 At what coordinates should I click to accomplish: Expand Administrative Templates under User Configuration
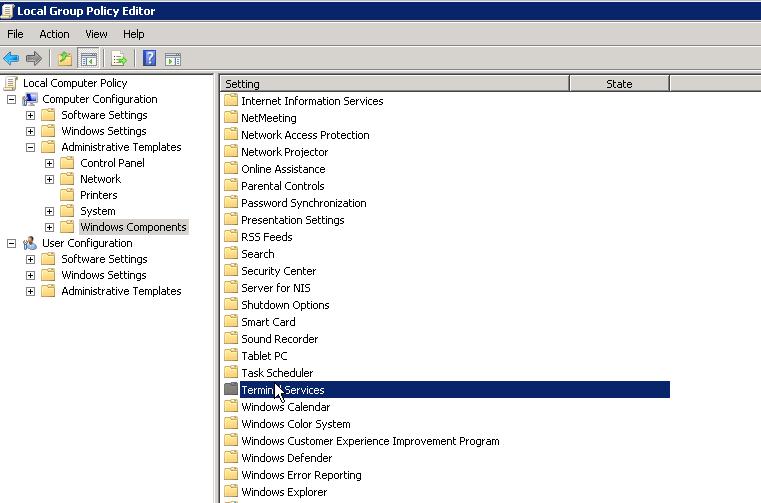[x=31, y=292]
